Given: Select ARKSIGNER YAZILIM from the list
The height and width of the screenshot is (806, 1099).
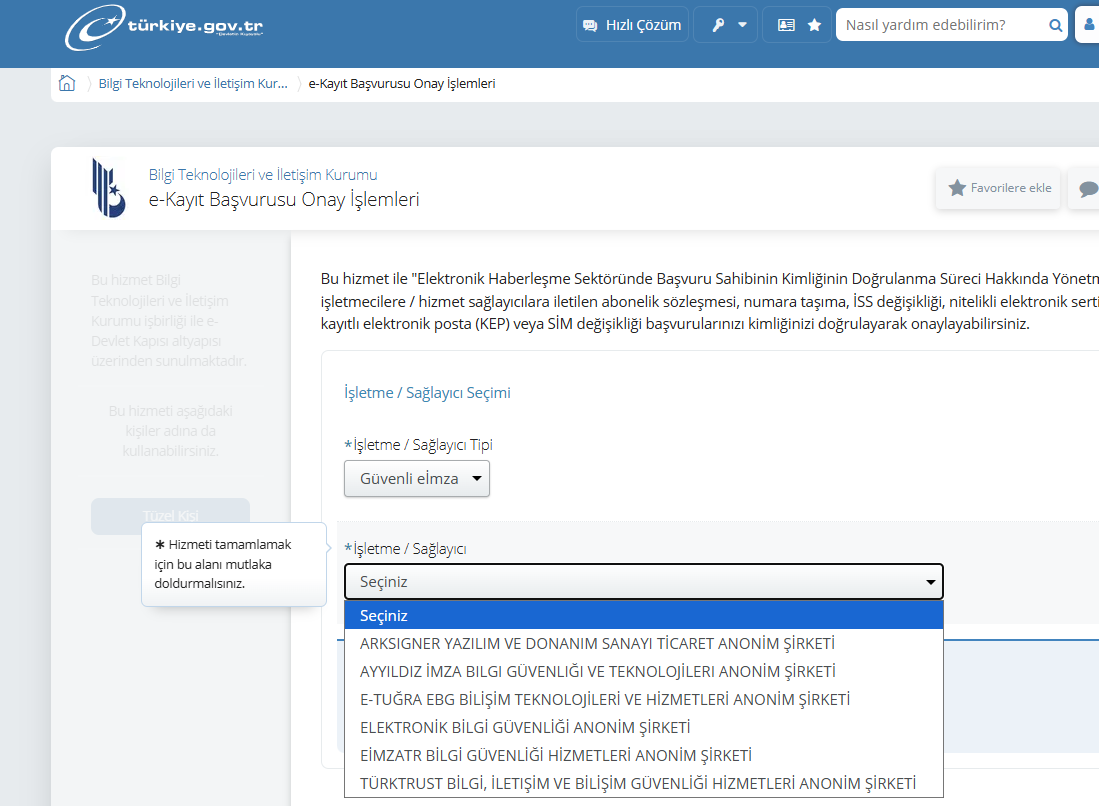Looking at the screenshot, I should pos(597,644).
